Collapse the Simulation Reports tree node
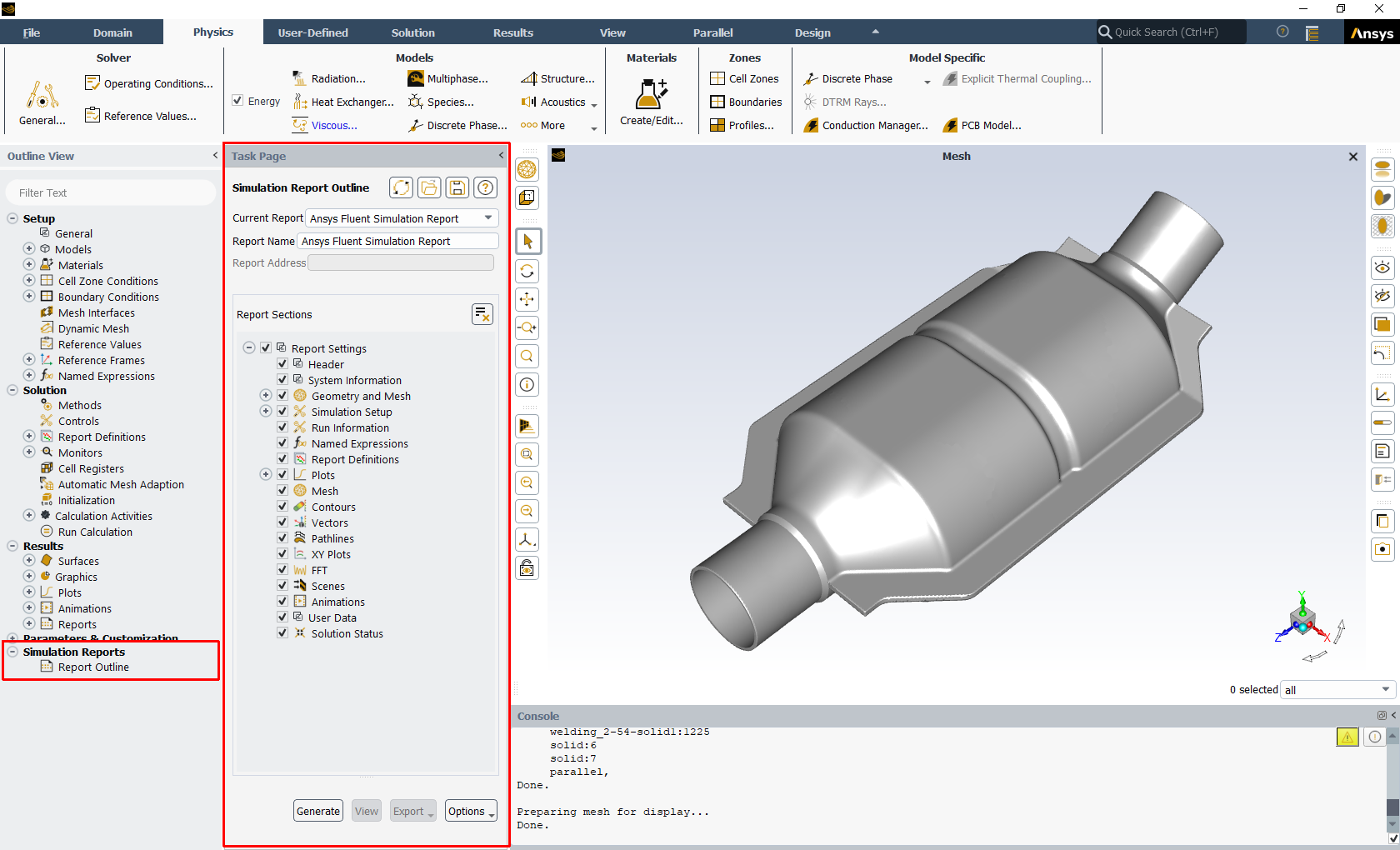 coord(11,652)
